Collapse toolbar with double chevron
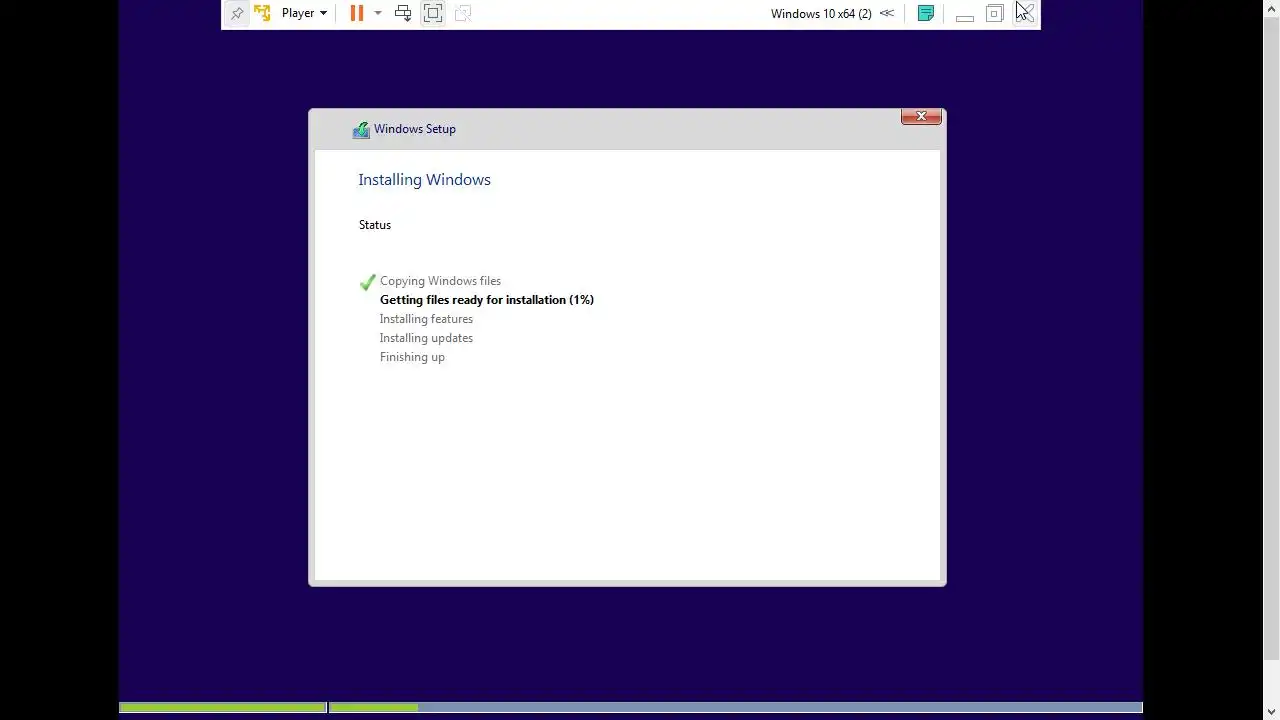 point(887,13)
